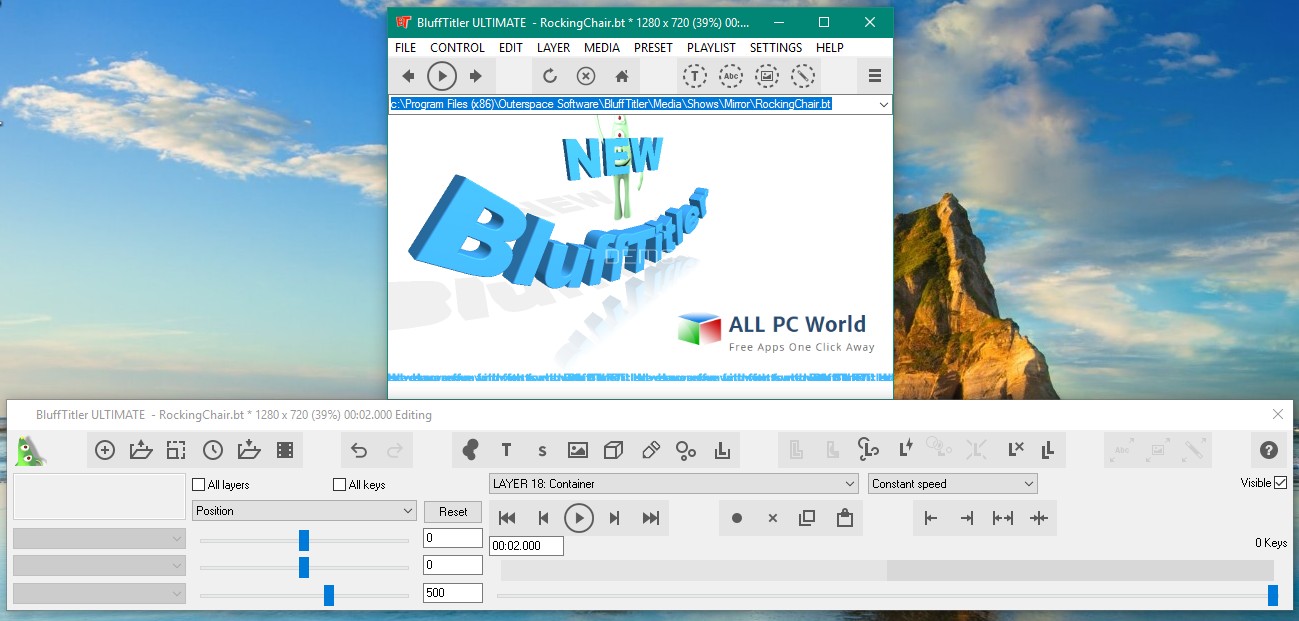Viewport: 1299px width, 621px height.
Task: Click the circles particle layer icon
Action: (x=686, y=450)
